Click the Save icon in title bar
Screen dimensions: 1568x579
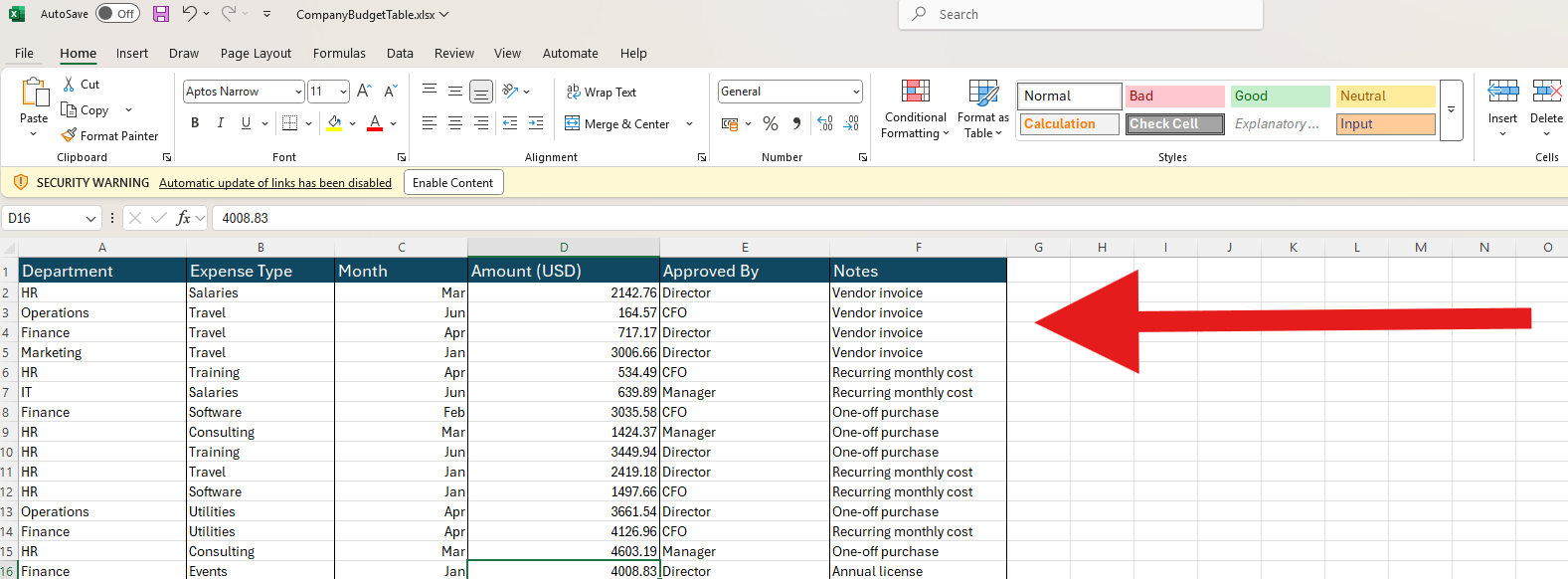160,14
